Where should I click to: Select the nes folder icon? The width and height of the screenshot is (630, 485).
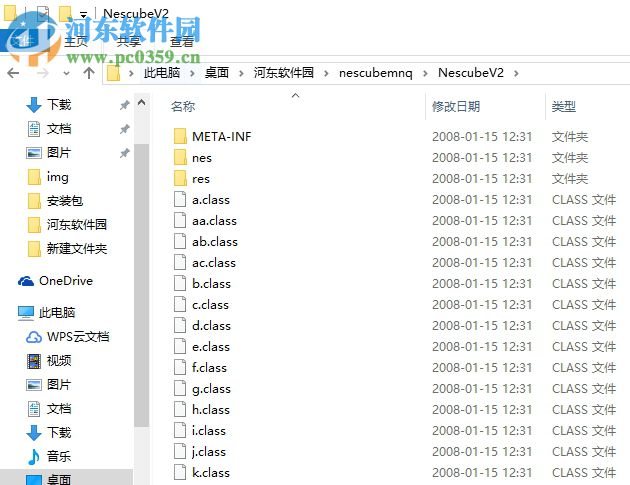[180, 157]
